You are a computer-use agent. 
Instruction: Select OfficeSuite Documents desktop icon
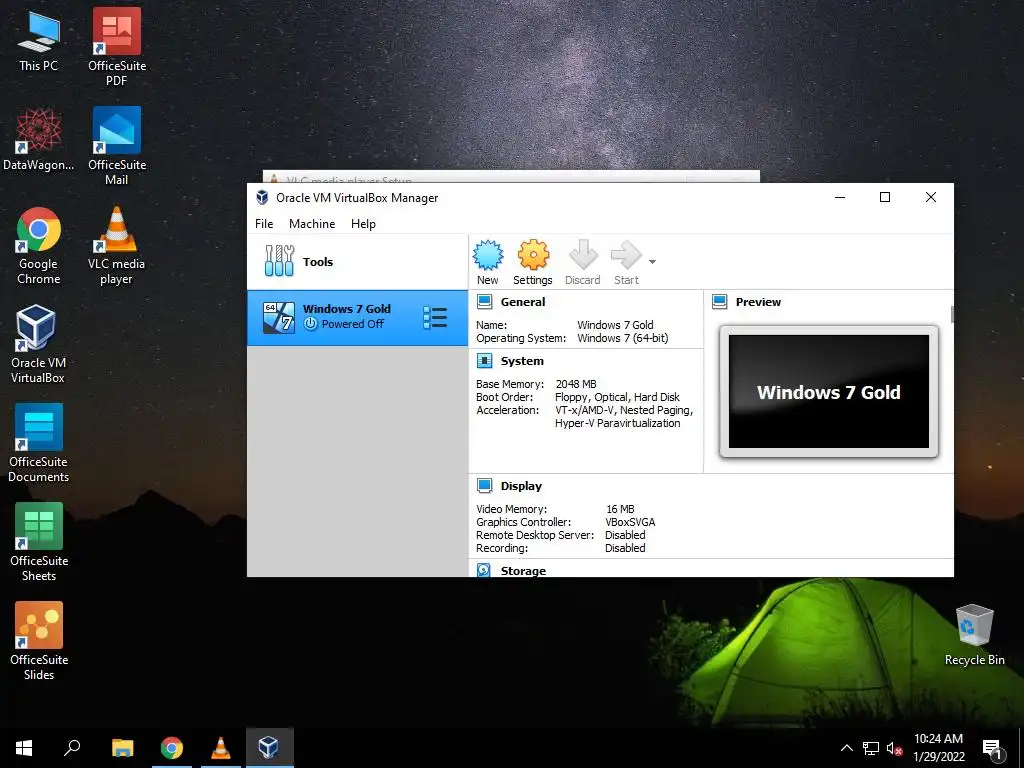(x=39, y=443)
